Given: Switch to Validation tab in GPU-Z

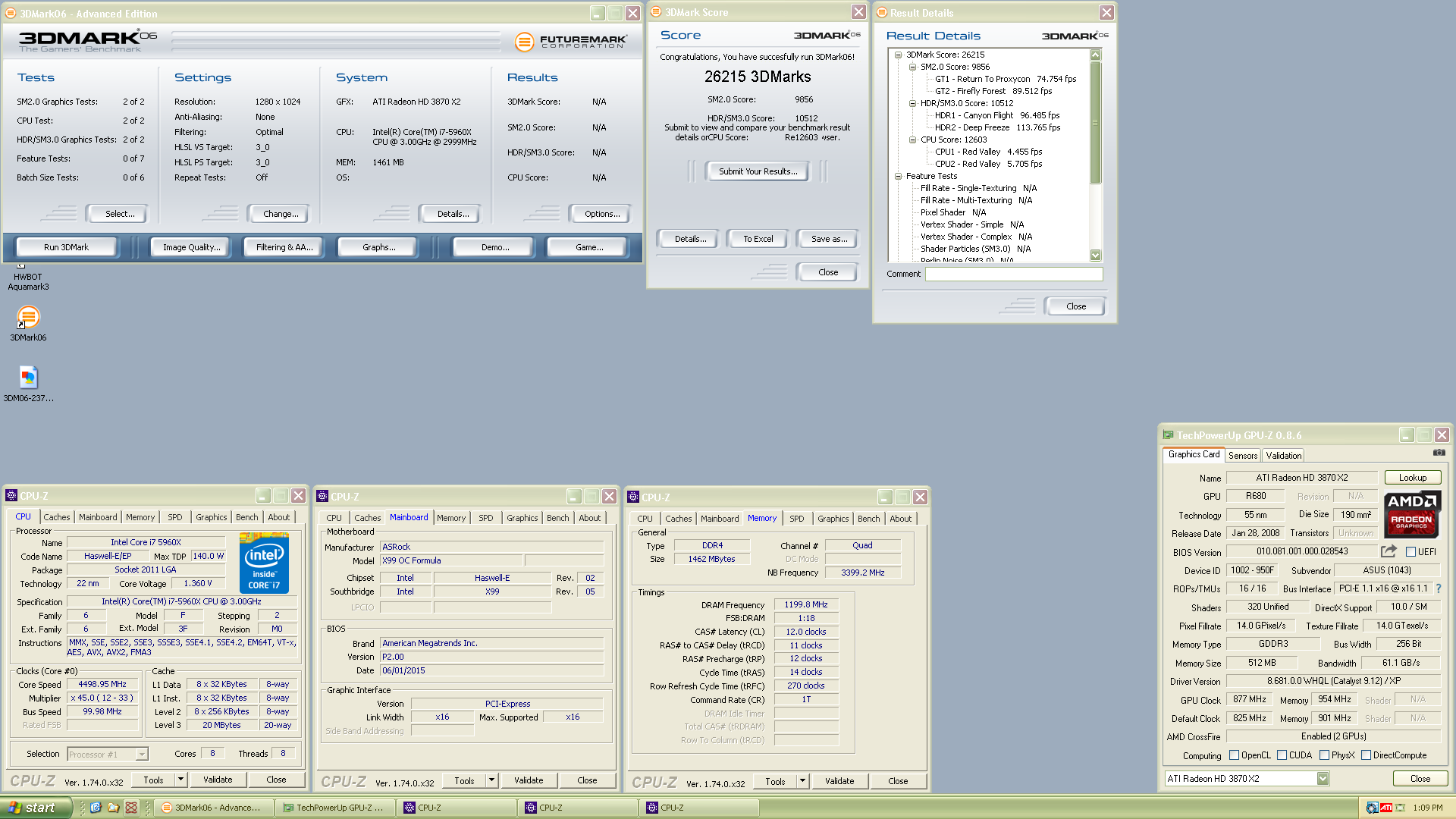Looking at the screenshot, I should pos(1283,456).
